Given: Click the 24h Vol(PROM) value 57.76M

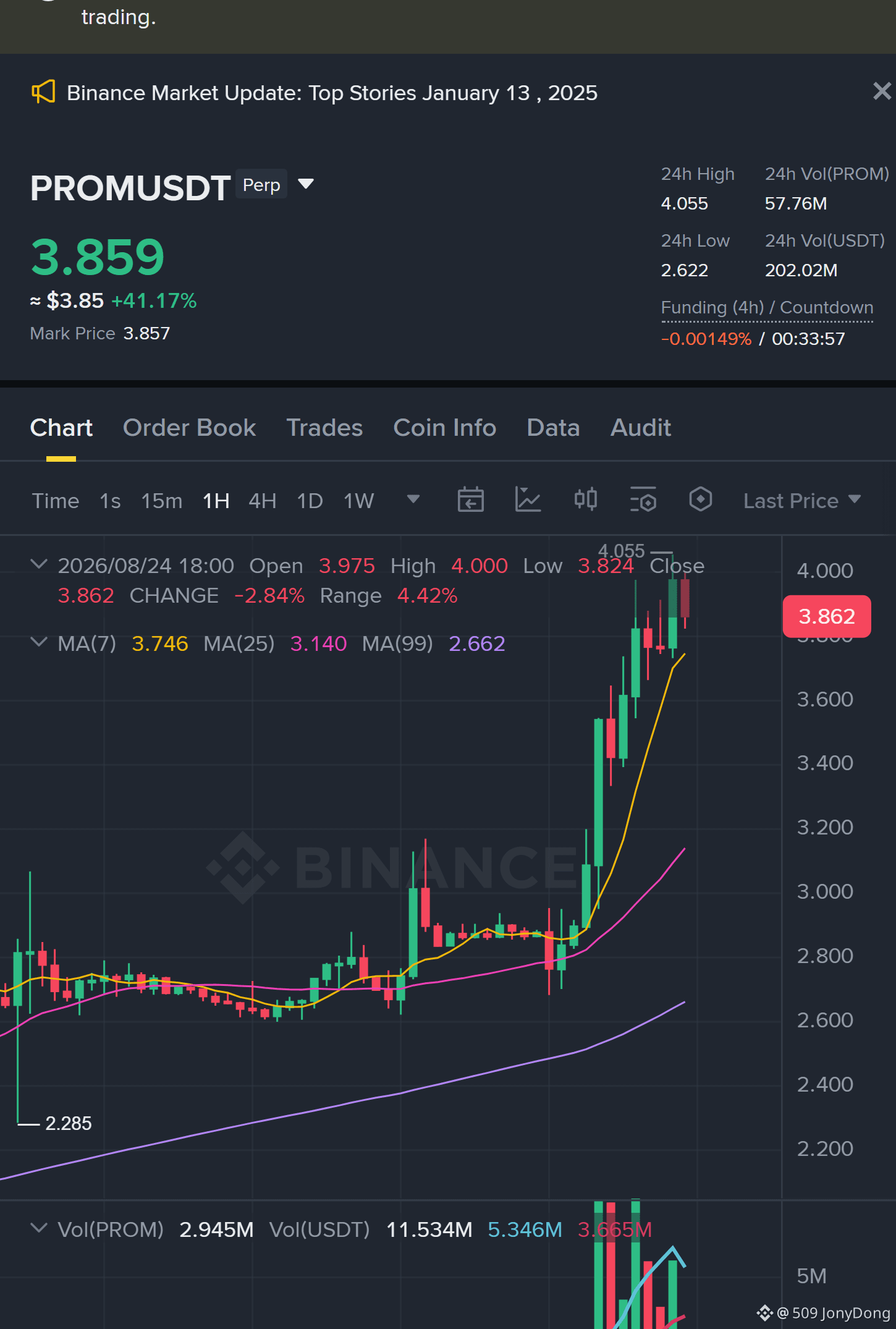Looking at the screenshot, I should pos(796,203).
